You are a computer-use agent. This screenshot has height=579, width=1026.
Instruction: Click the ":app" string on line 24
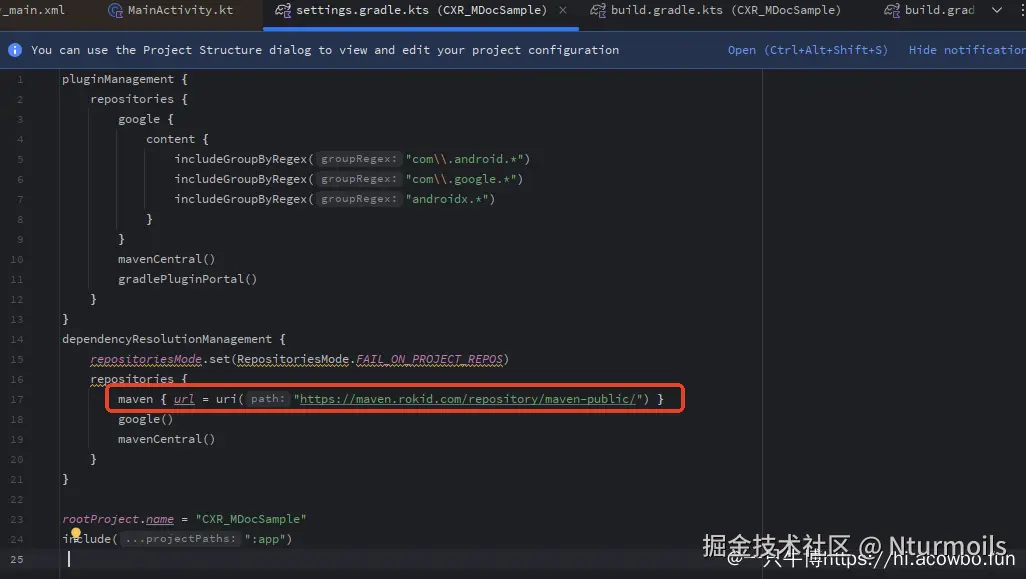(264, 539)
